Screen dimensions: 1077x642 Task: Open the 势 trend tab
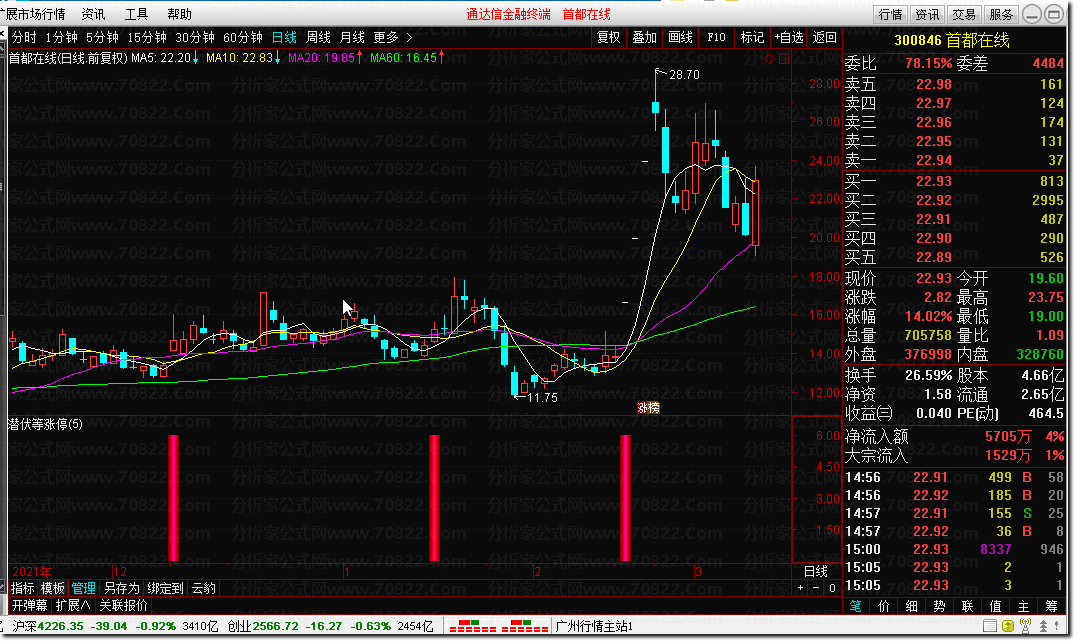940,606
